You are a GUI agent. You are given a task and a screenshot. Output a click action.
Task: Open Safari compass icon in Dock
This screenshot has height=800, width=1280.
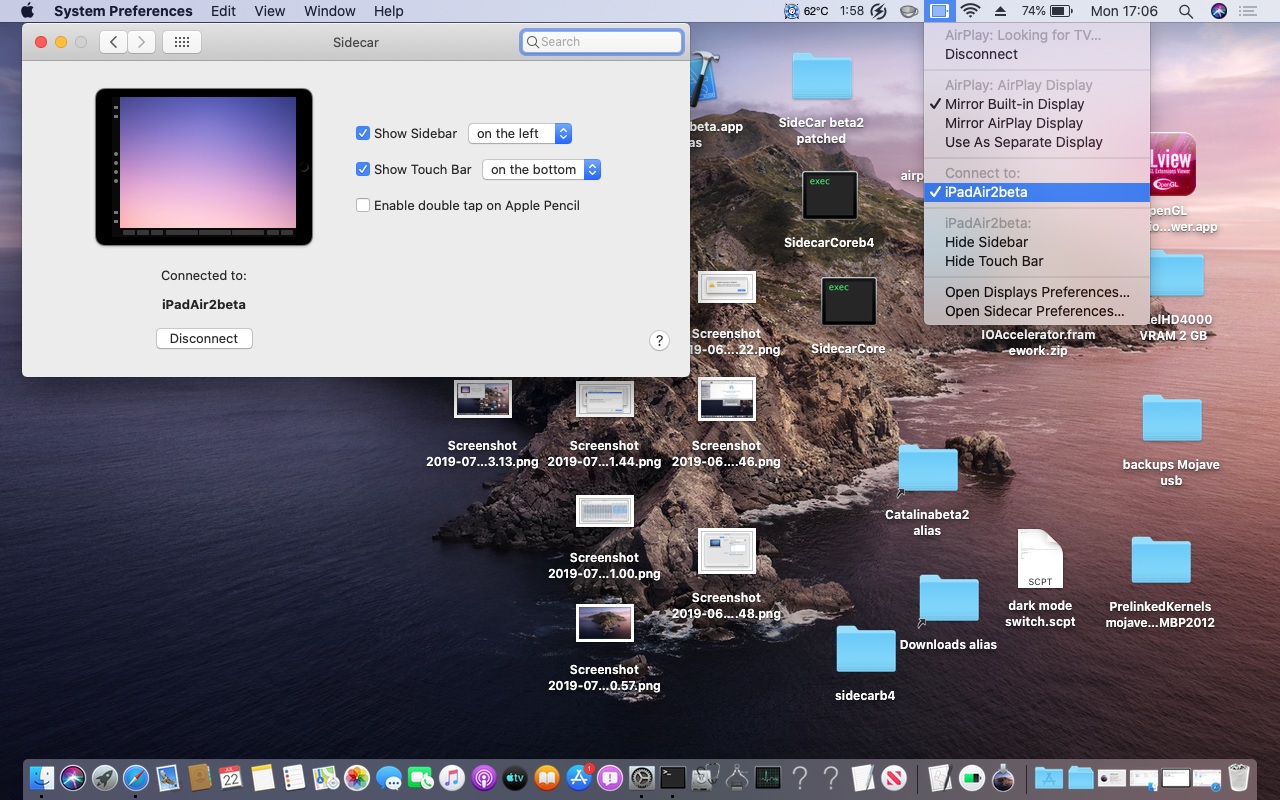136,777
